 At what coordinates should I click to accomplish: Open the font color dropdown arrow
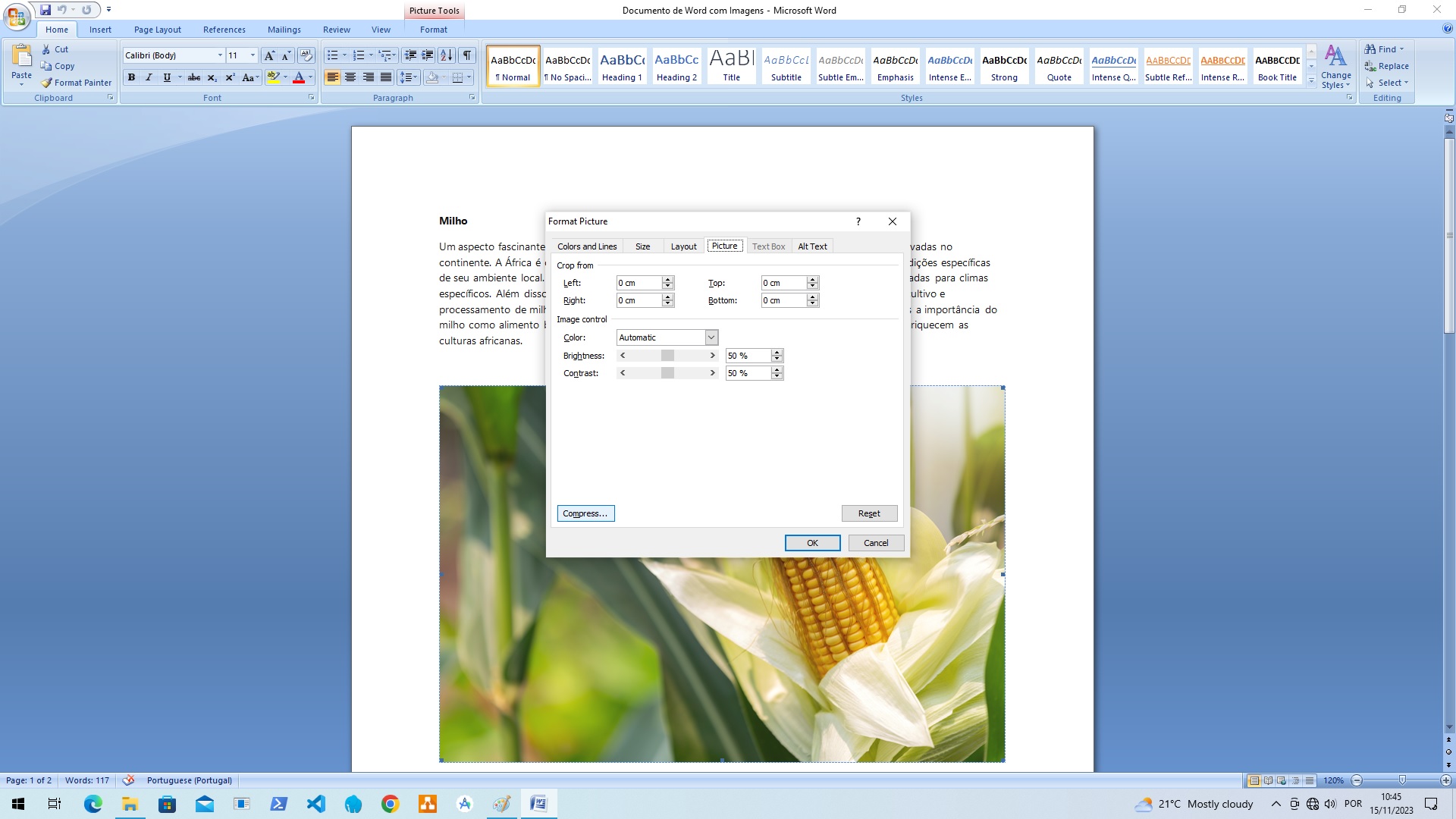coord(310,77)
